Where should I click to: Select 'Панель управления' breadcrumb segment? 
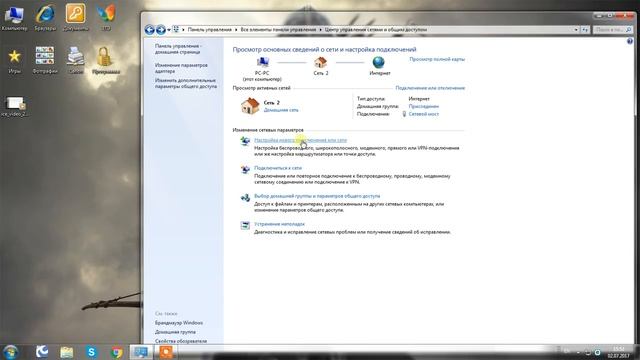[209, 30]
